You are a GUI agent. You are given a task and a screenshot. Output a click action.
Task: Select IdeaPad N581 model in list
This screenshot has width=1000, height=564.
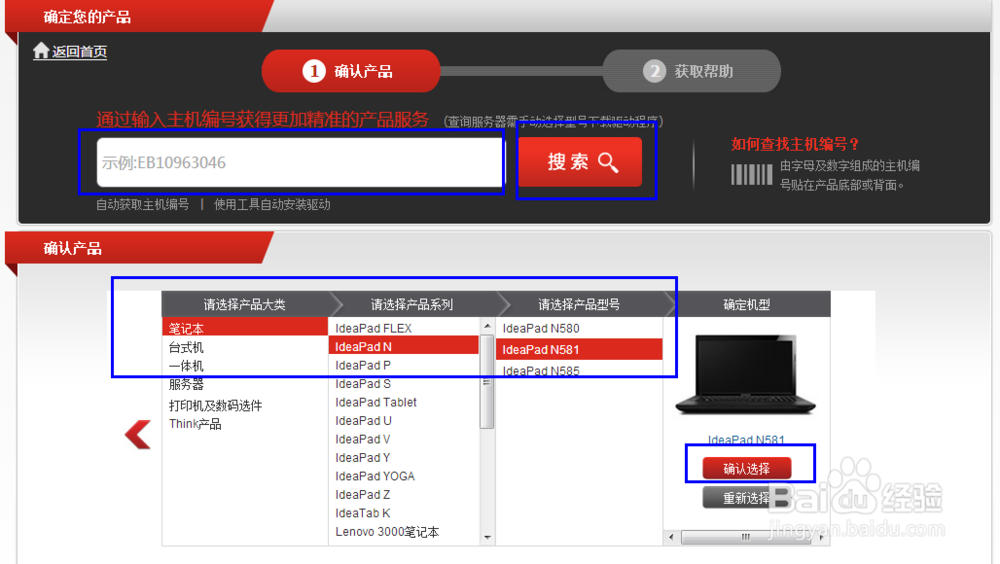pyautogui.click(x=579, y=350)
